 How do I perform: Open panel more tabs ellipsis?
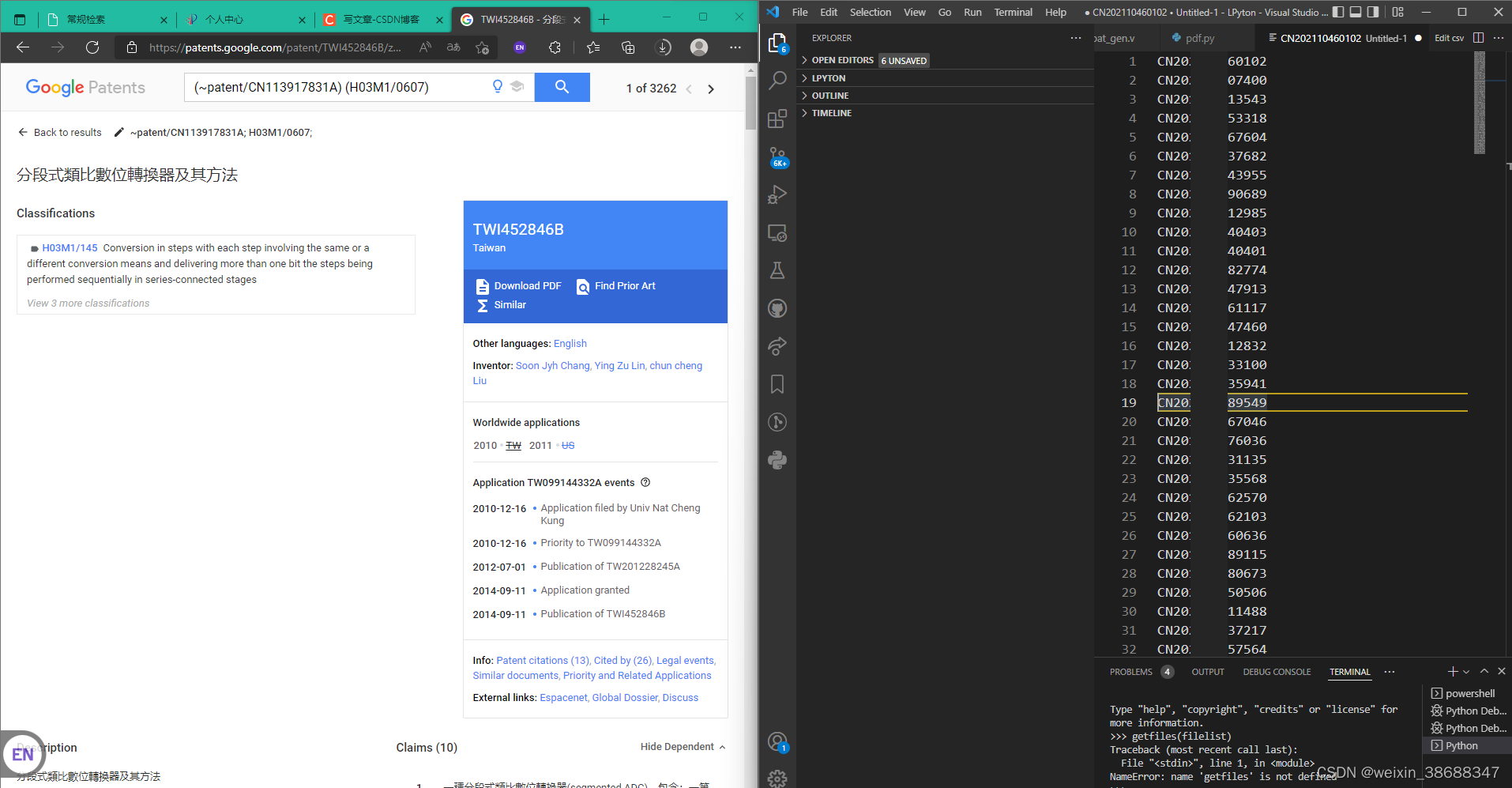pyautogui.click(x=1390, y=672)
